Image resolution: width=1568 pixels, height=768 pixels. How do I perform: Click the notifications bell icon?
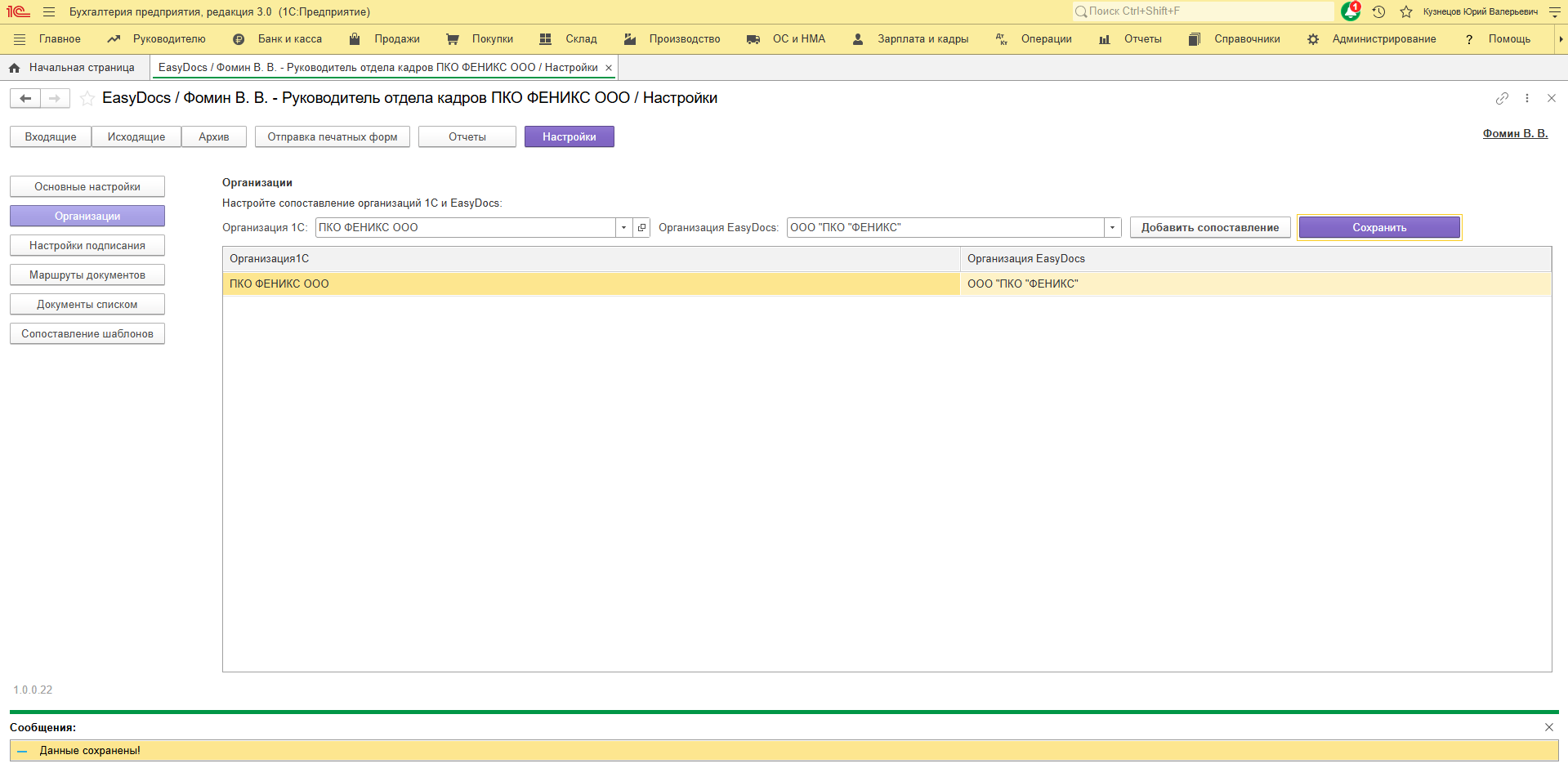1350,11
